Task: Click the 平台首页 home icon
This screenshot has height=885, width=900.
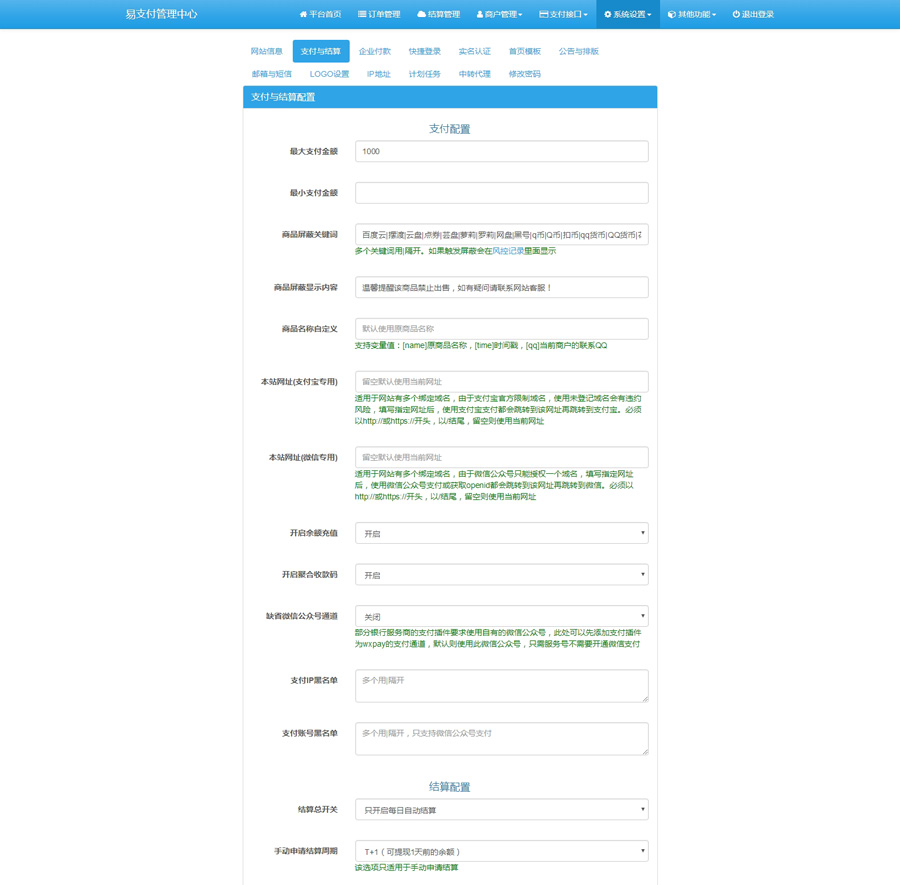Action: [x=303, y=15]
